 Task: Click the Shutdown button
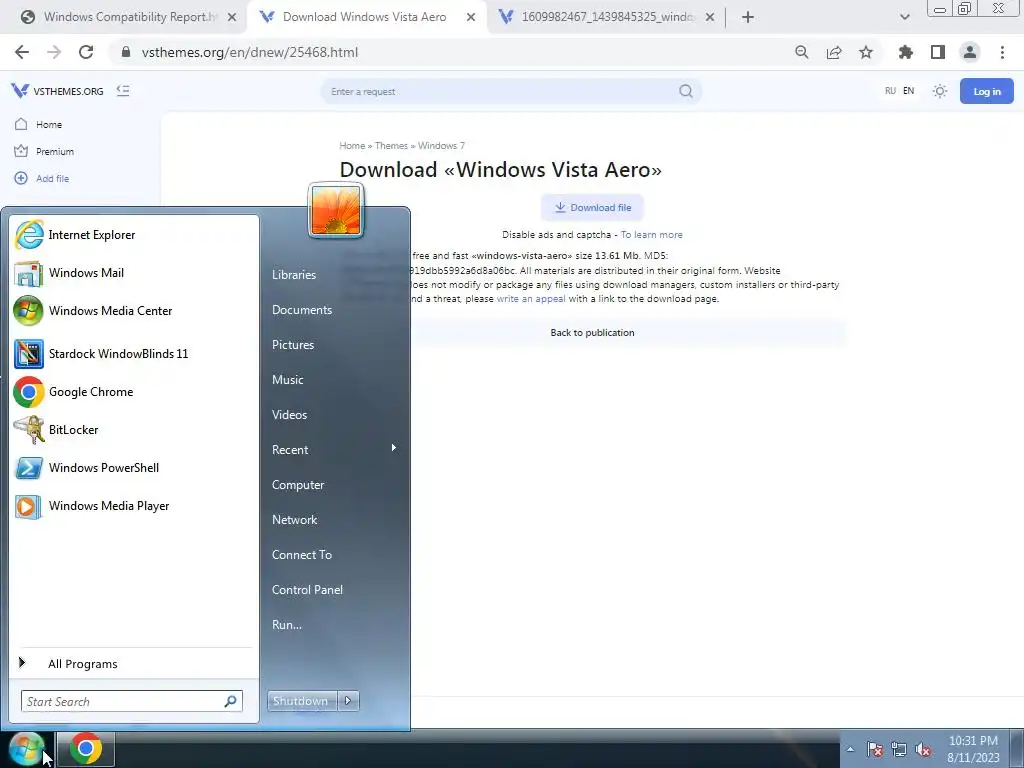point(301,701)
